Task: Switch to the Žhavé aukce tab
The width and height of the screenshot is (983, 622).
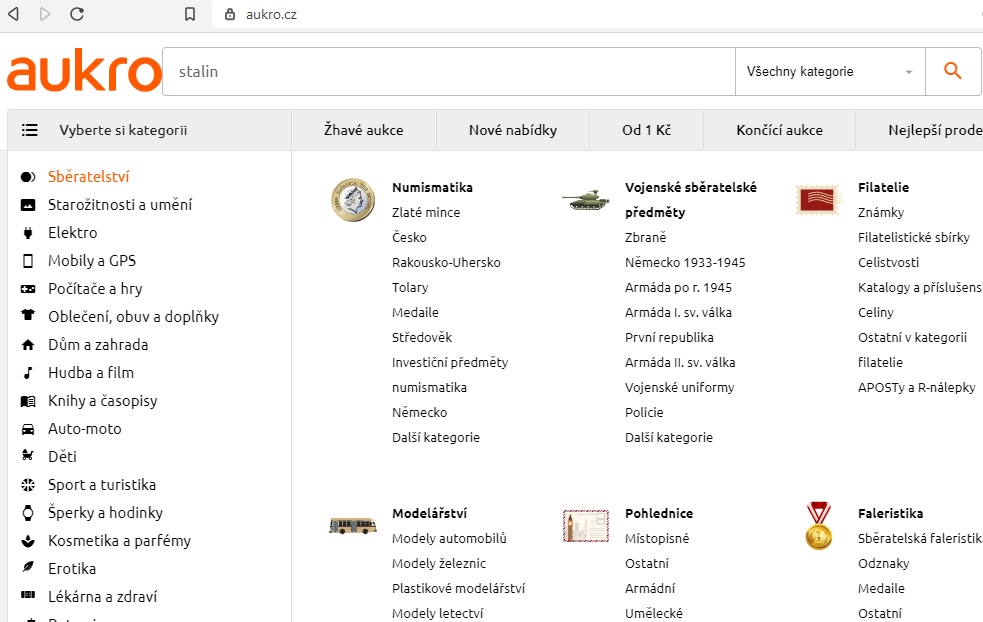Action: (364, 130)
